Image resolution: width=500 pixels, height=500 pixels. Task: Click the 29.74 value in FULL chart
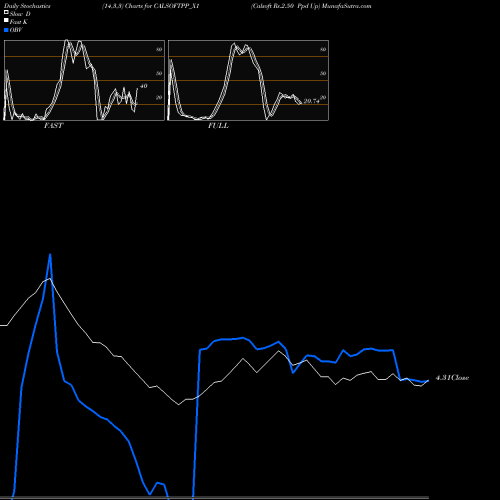(311, 101)
